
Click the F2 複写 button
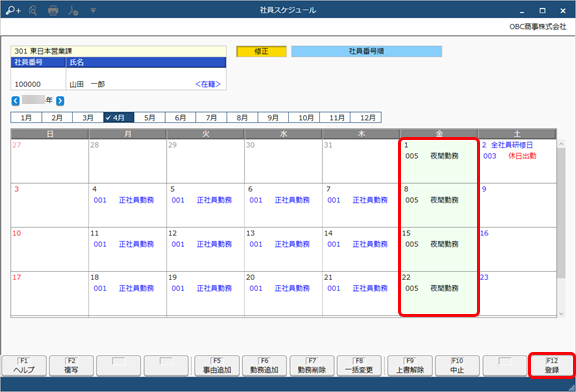(71, 366)
